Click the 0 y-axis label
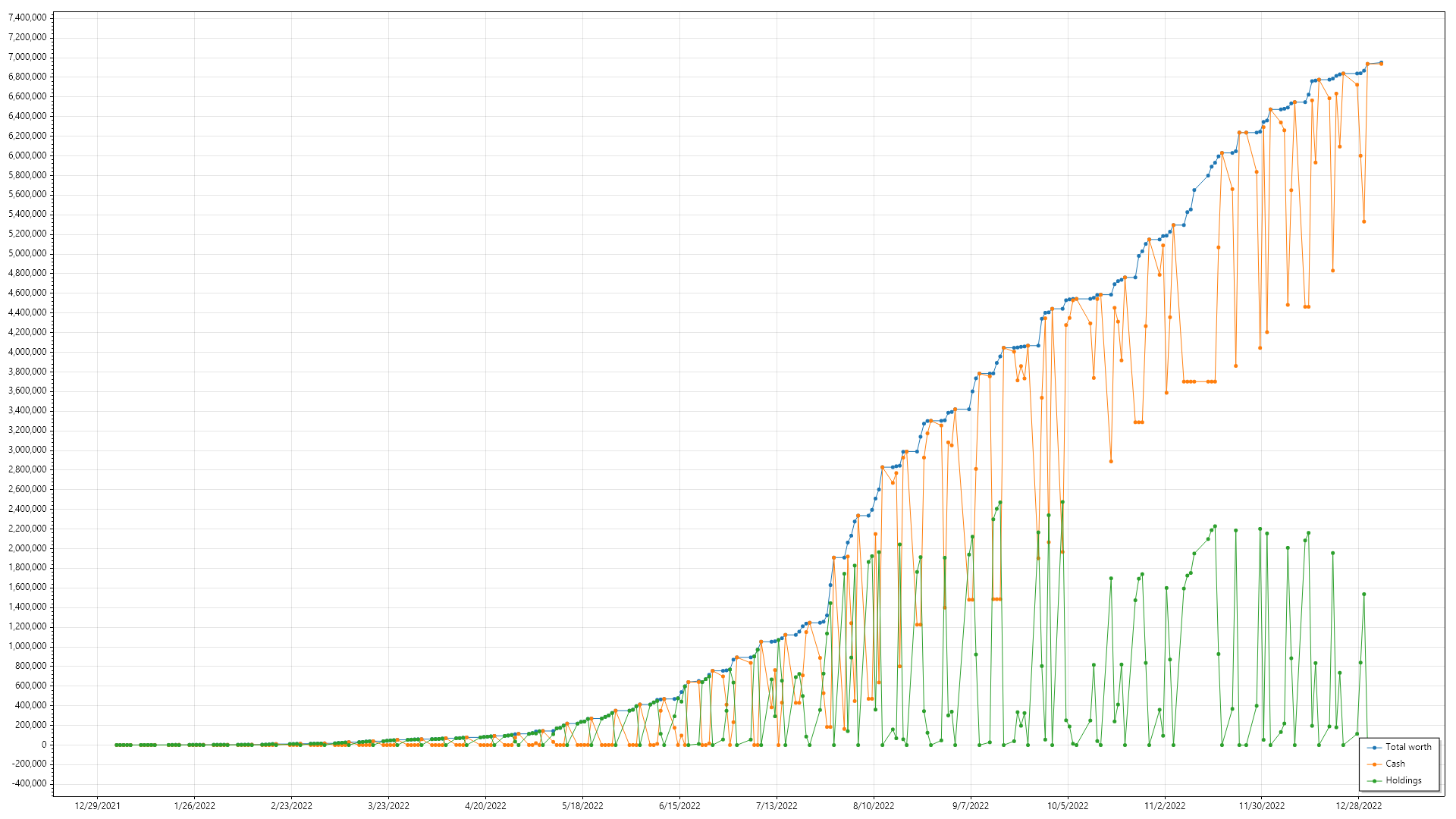The height and width of the screenshot is (819, 1456). [43, 745]
